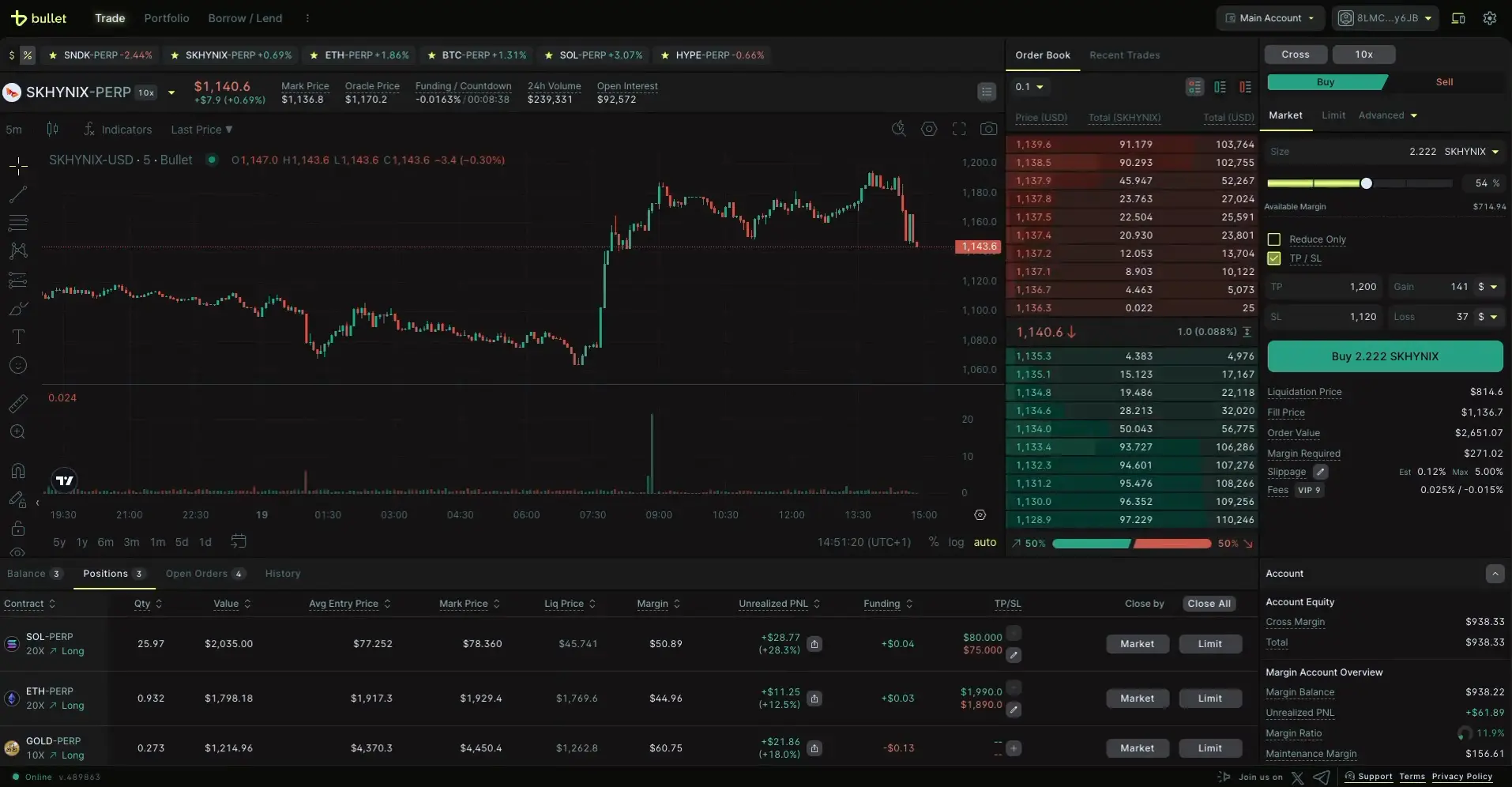The width and height of the screenshot is (1512, 787).
Task: Show only bids in order book
Action: tap(1221, 87)
